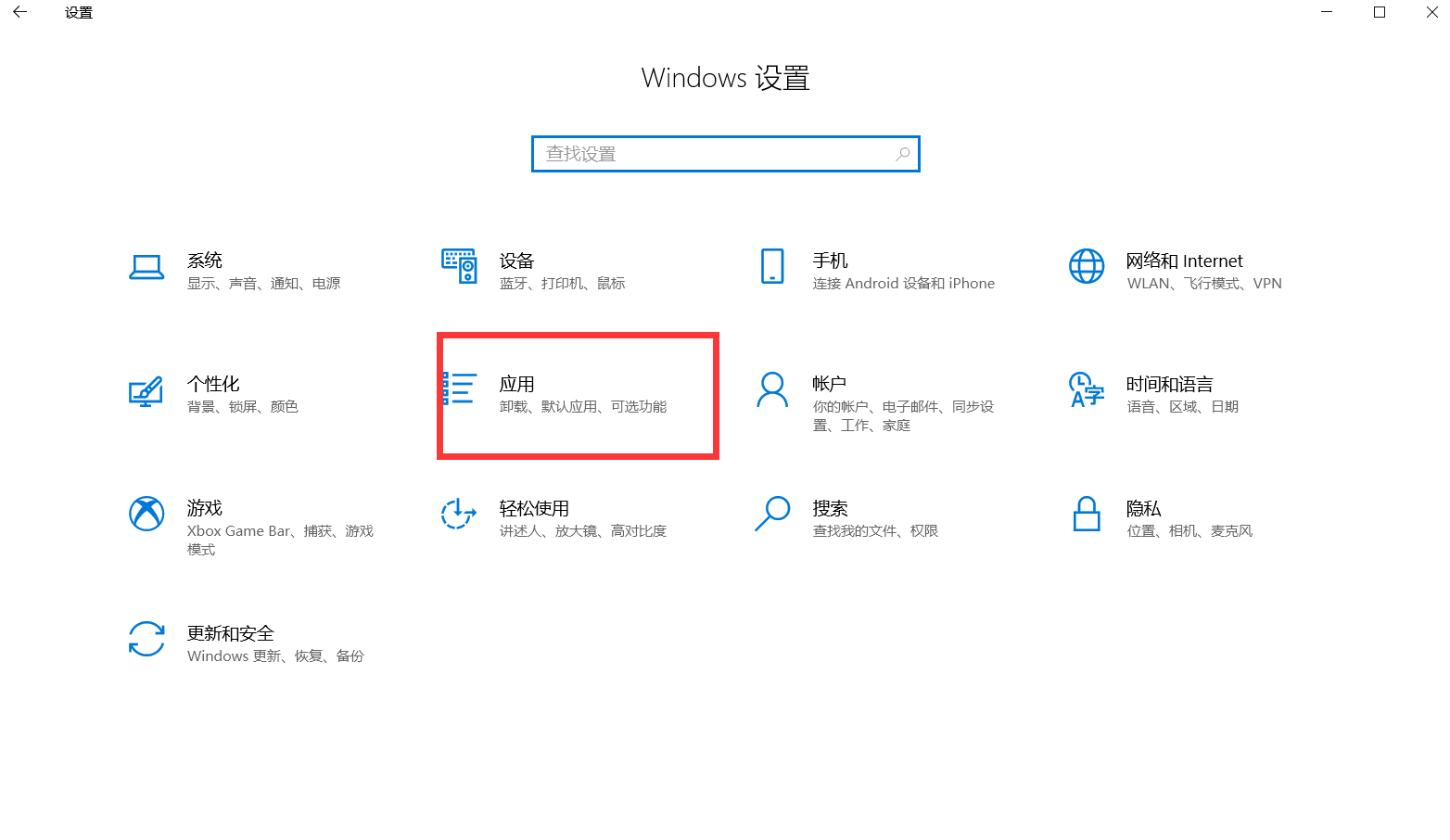
Task: Click the 系统 laptop icon
Action: point(146,267)
